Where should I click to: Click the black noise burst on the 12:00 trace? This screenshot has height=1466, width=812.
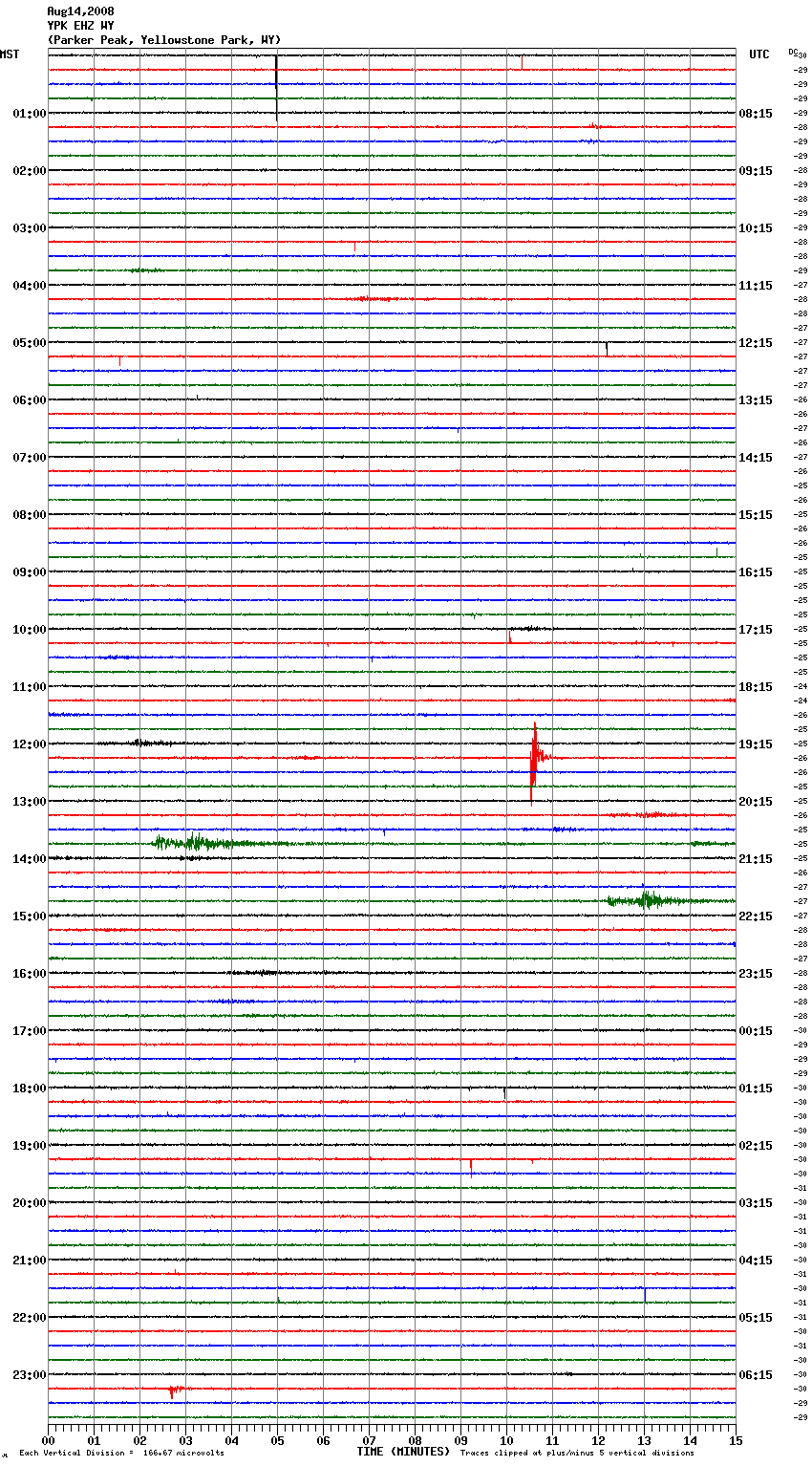pos(143,743)
